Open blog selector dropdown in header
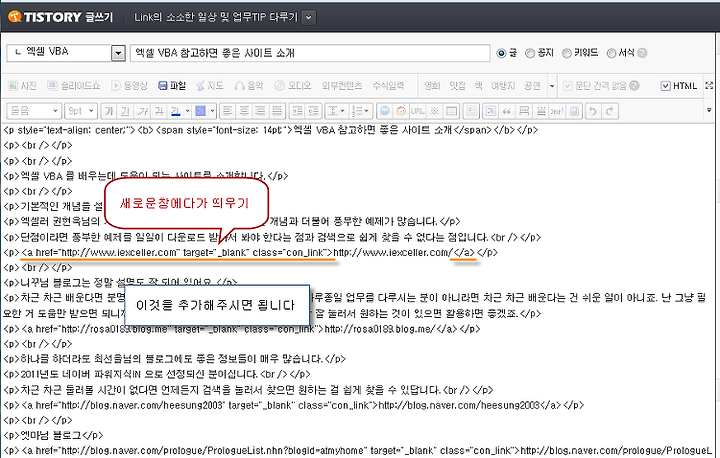The width and height of the screenshot is (720, 458). (x=309, y=17)
